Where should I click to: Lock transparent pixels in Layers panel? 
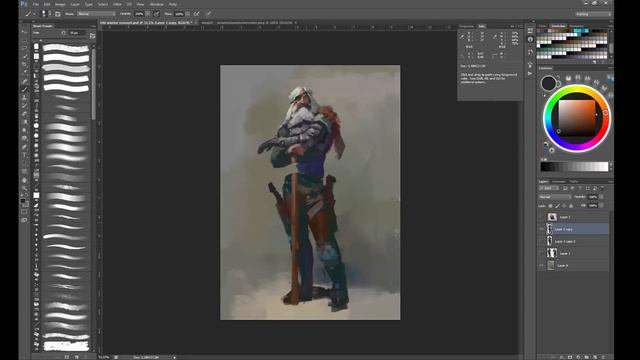click(551, 206)
